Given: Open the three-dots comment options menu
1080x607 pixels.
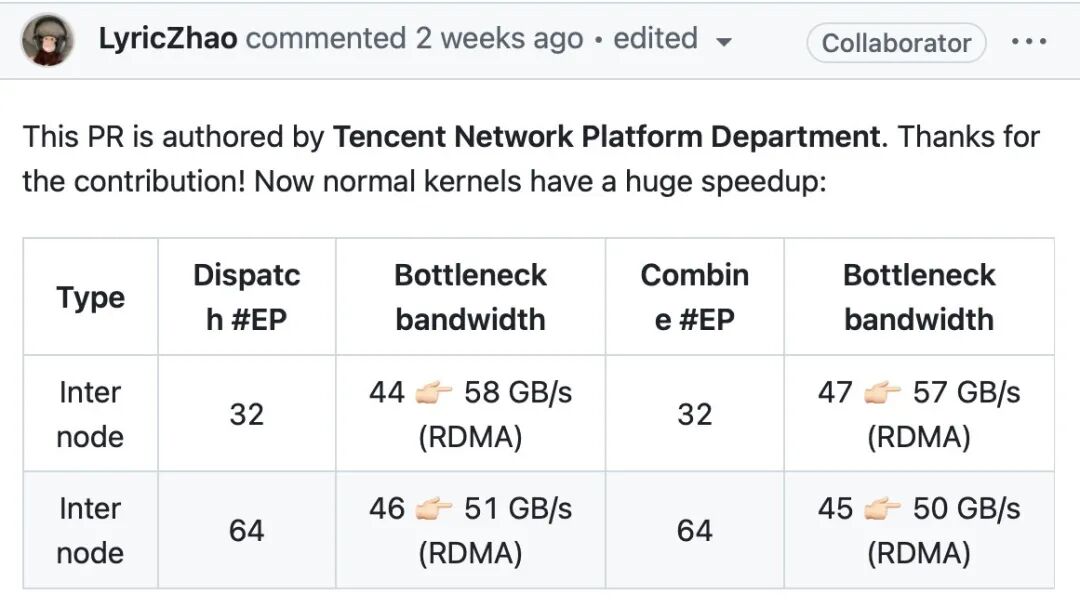Looking at the screenshot, I should pos(1028,42).
